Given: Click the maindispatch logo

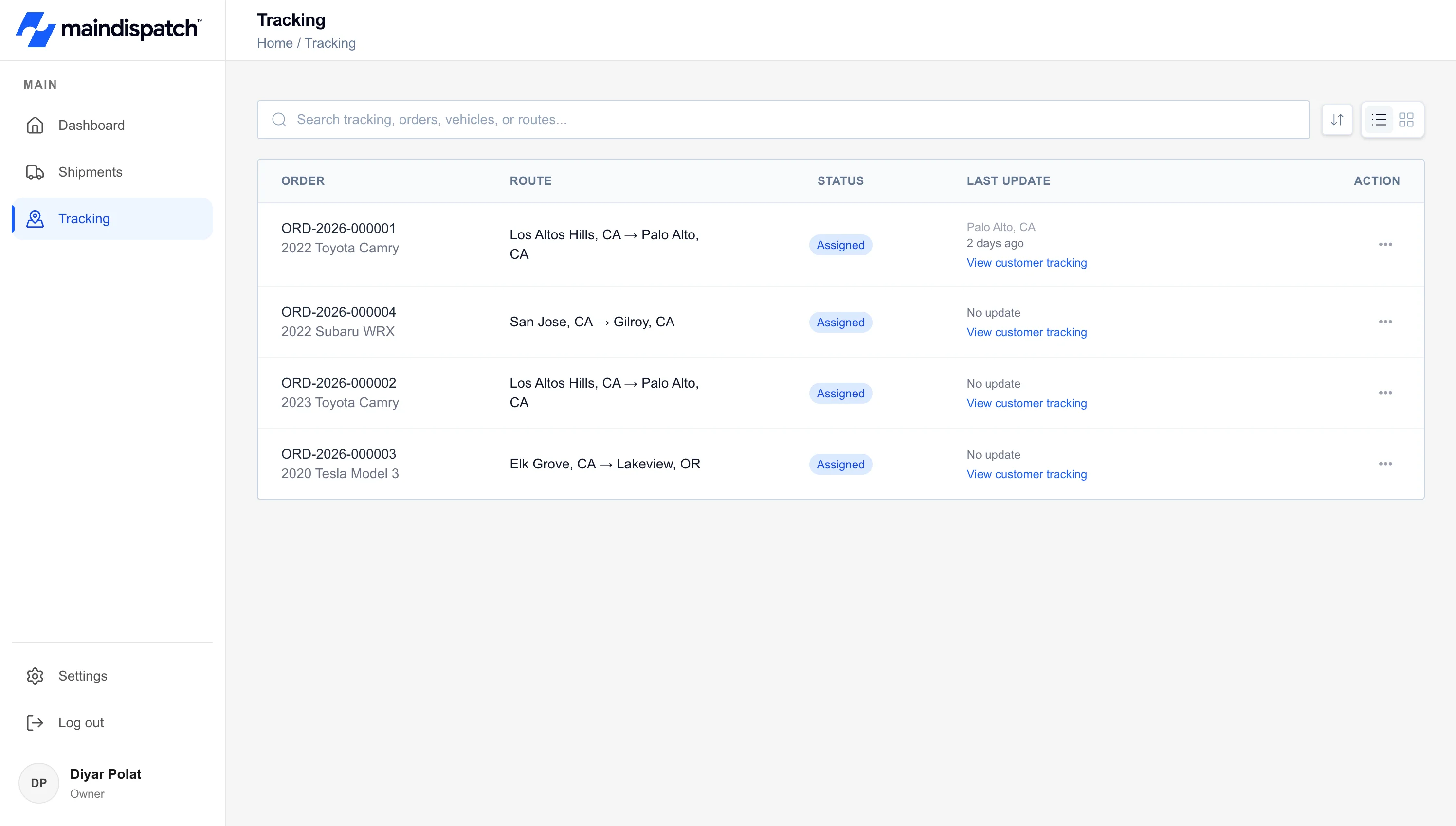Looking at the screenshot, I should (109, 30).
